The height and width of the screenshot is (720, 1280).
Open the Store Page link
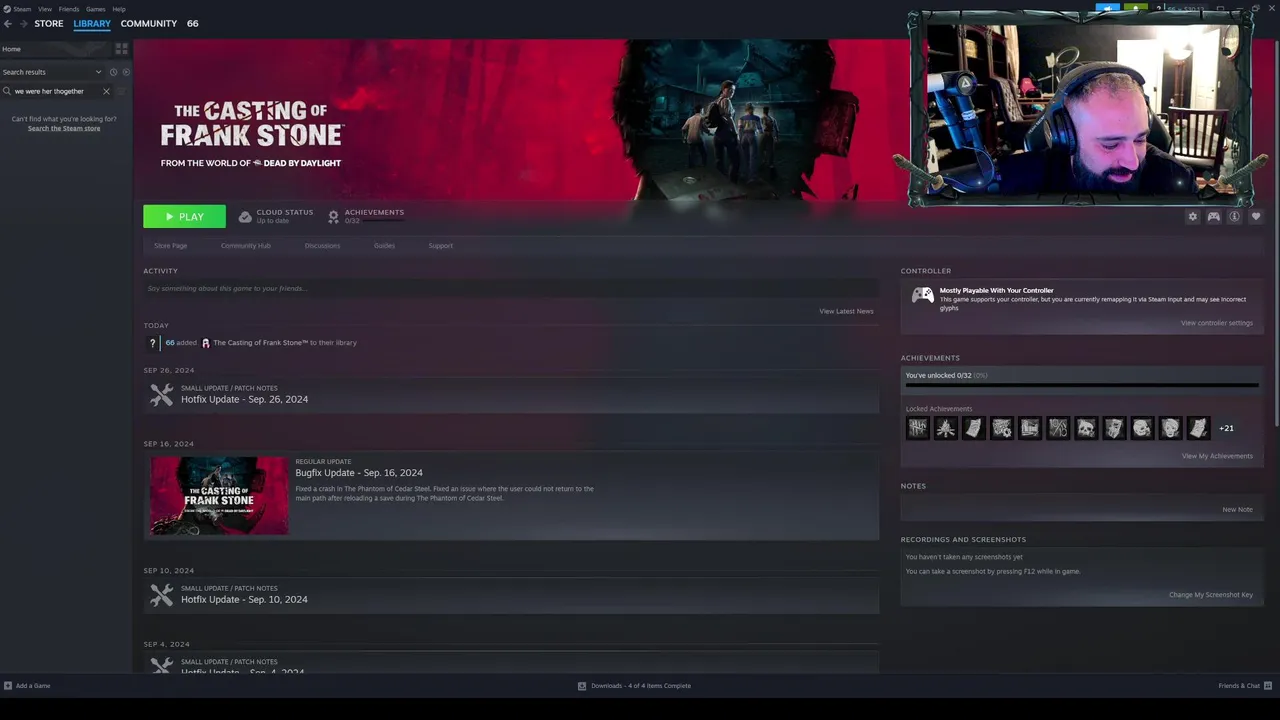tap(171, 246)
